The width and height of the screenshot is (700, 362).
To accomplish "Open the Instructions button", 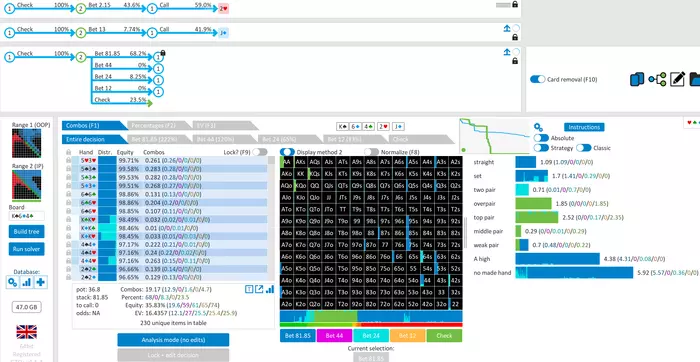I will (584, 127).
